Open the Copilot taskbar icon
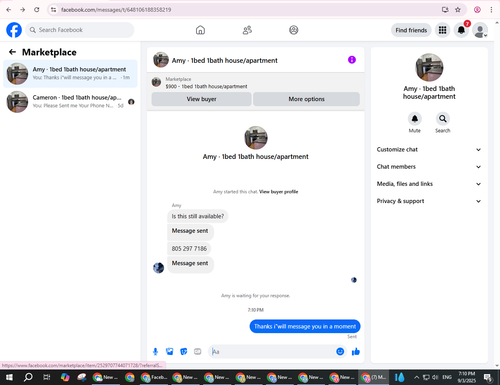500x385 pixels. [x=65, y=377]
